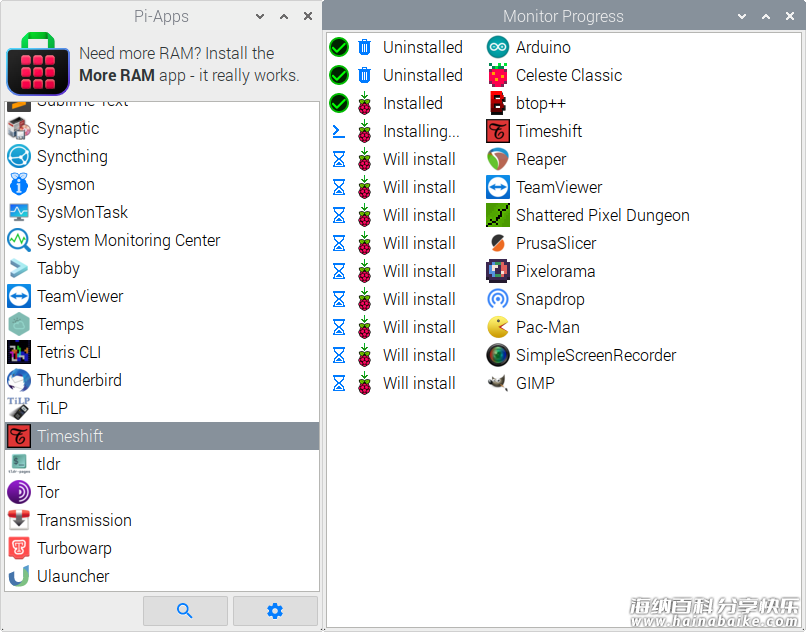The height and width of the screenshot is (632, 806).
Task: Click the Installed status for btop++
Action: (413, 103)
